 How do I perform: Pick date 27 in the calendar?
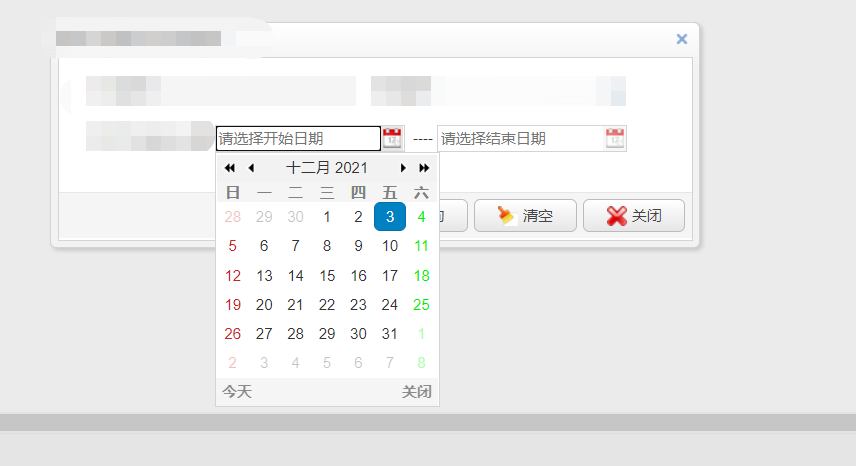pos(264,333)
